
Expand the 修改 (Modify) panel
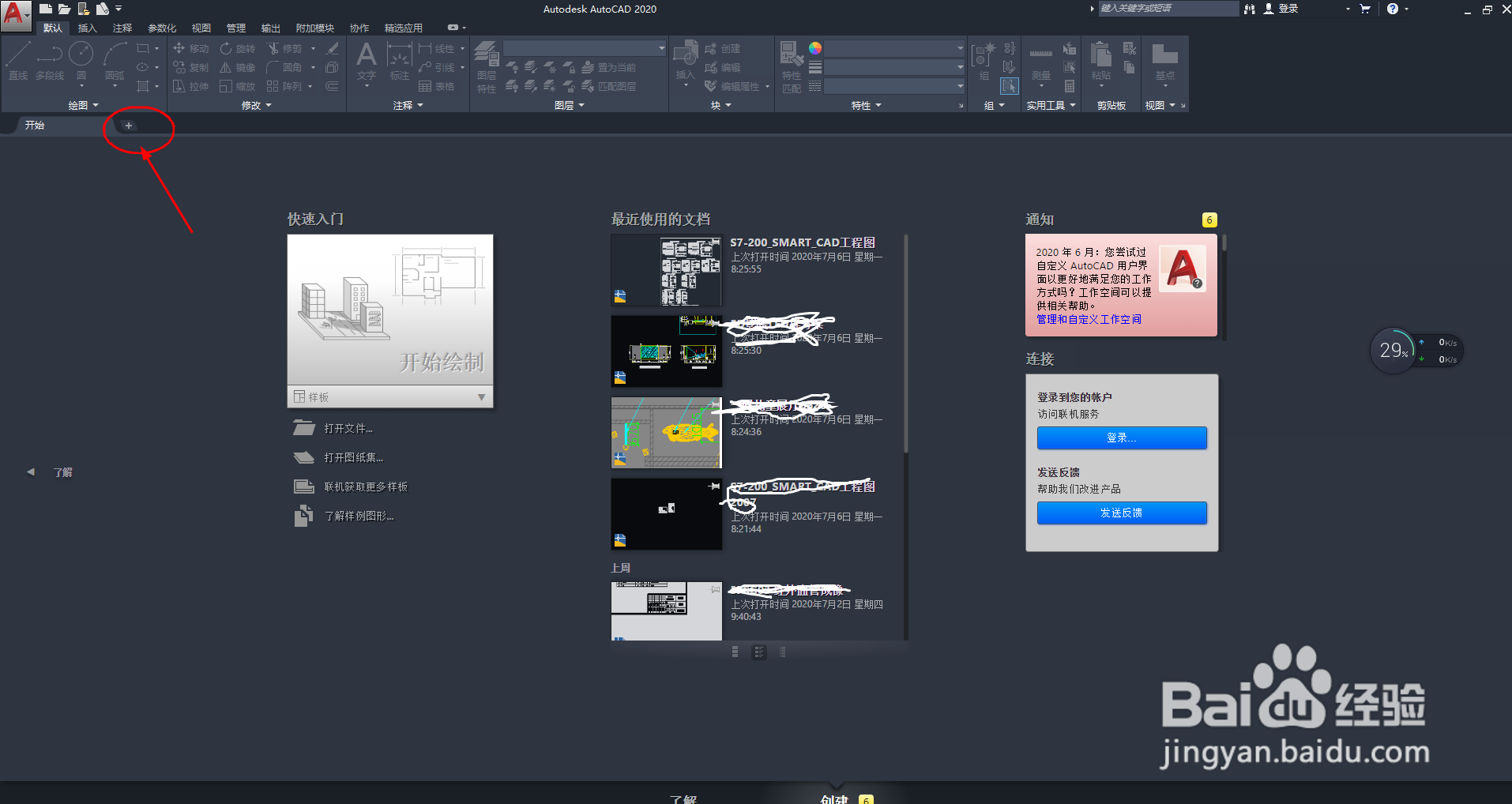point(257,105)
